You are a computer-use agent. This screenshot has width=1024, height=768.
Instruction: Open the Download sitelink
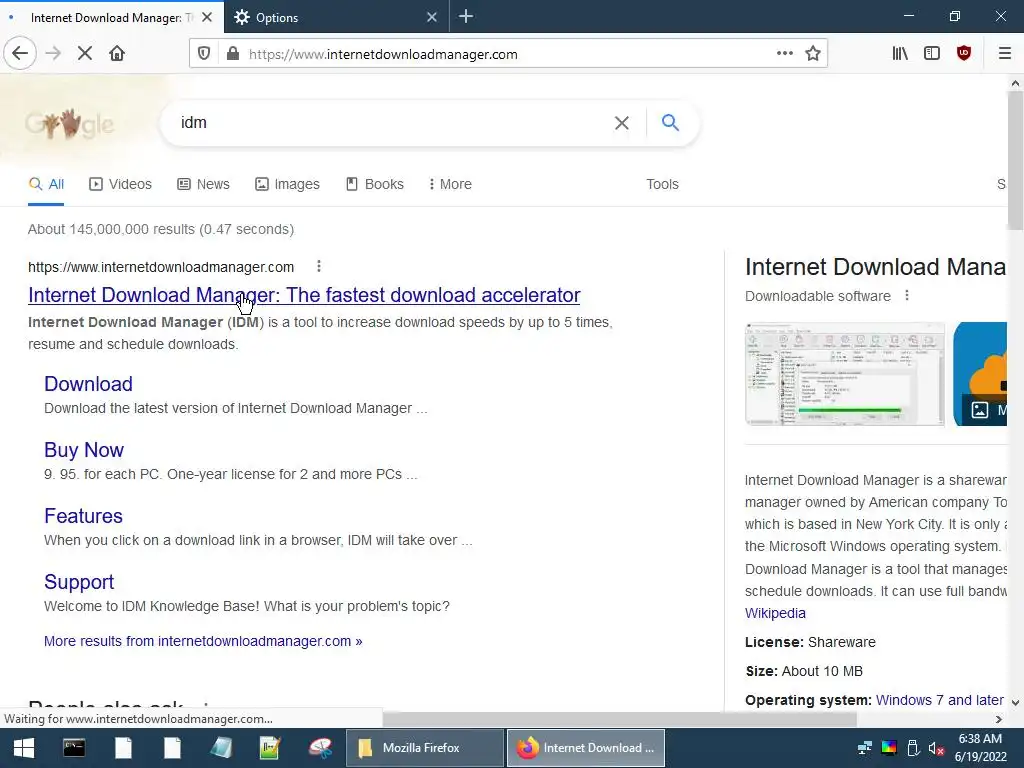[x=88, y=384]
